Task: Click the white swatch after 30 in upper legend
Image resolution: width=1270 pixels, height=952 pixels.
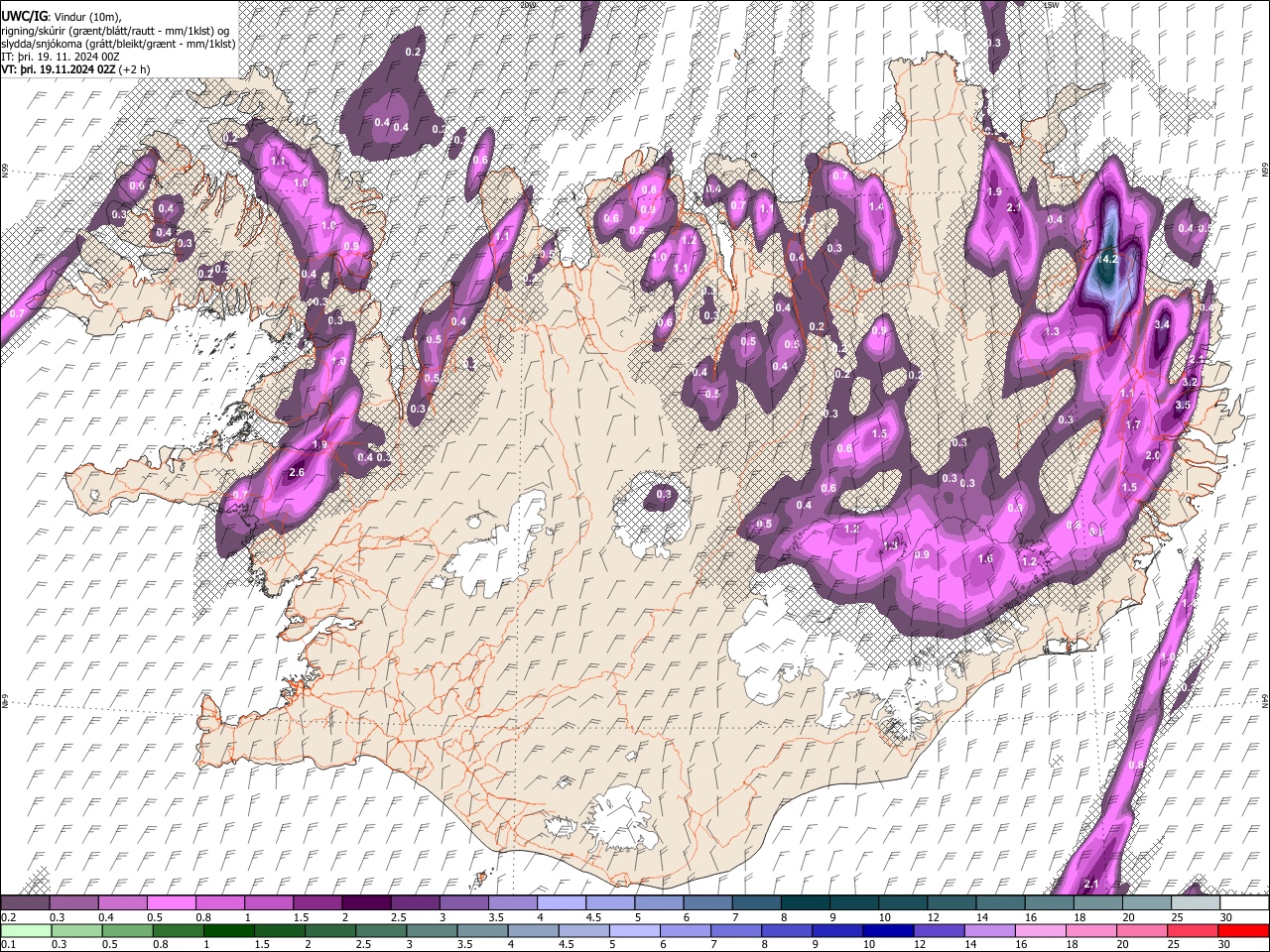Action: (1244, 902)
